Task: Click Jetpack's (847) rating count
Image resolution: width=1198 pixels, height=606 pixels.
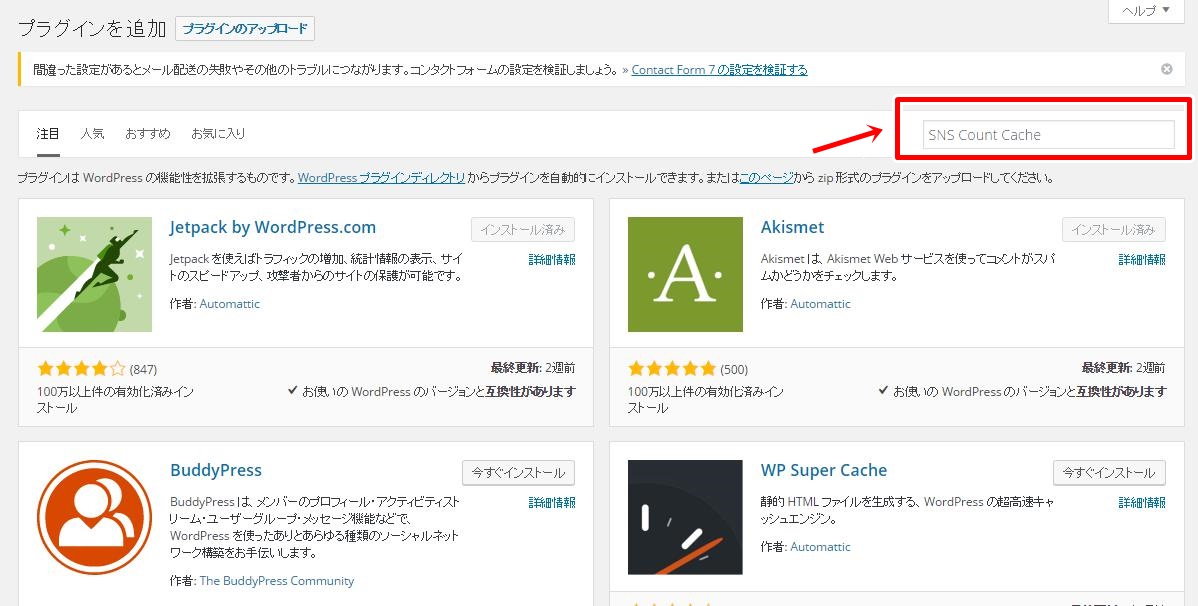Action: pos(144,370)
